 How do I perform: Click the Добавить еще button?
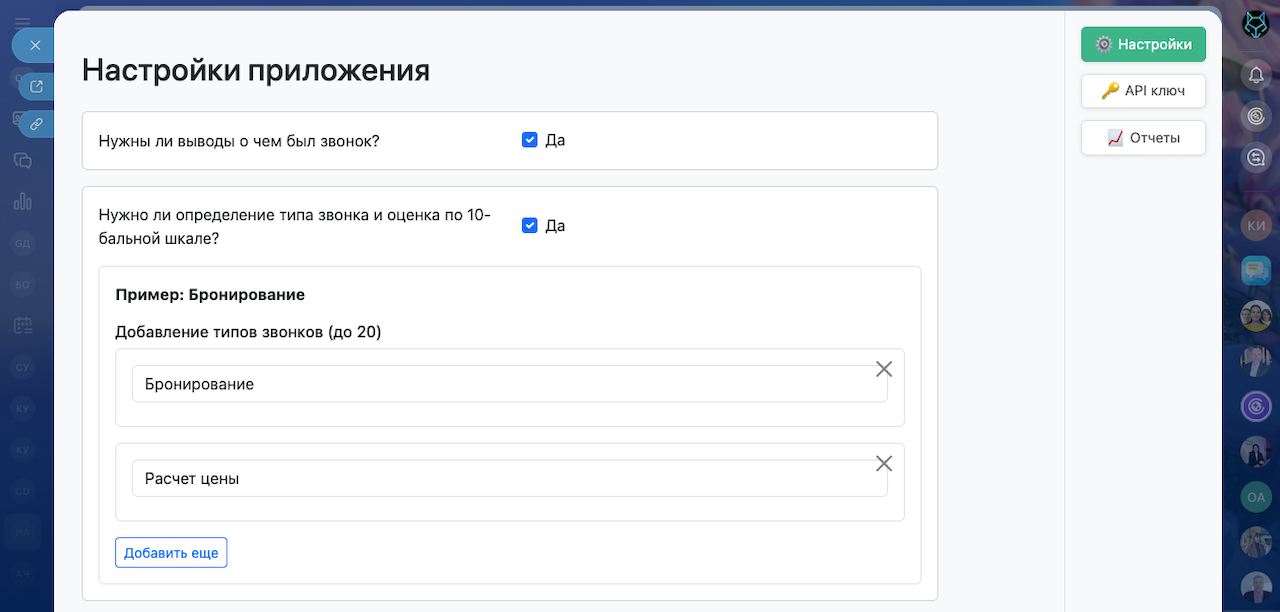click(x=171, y=553)
